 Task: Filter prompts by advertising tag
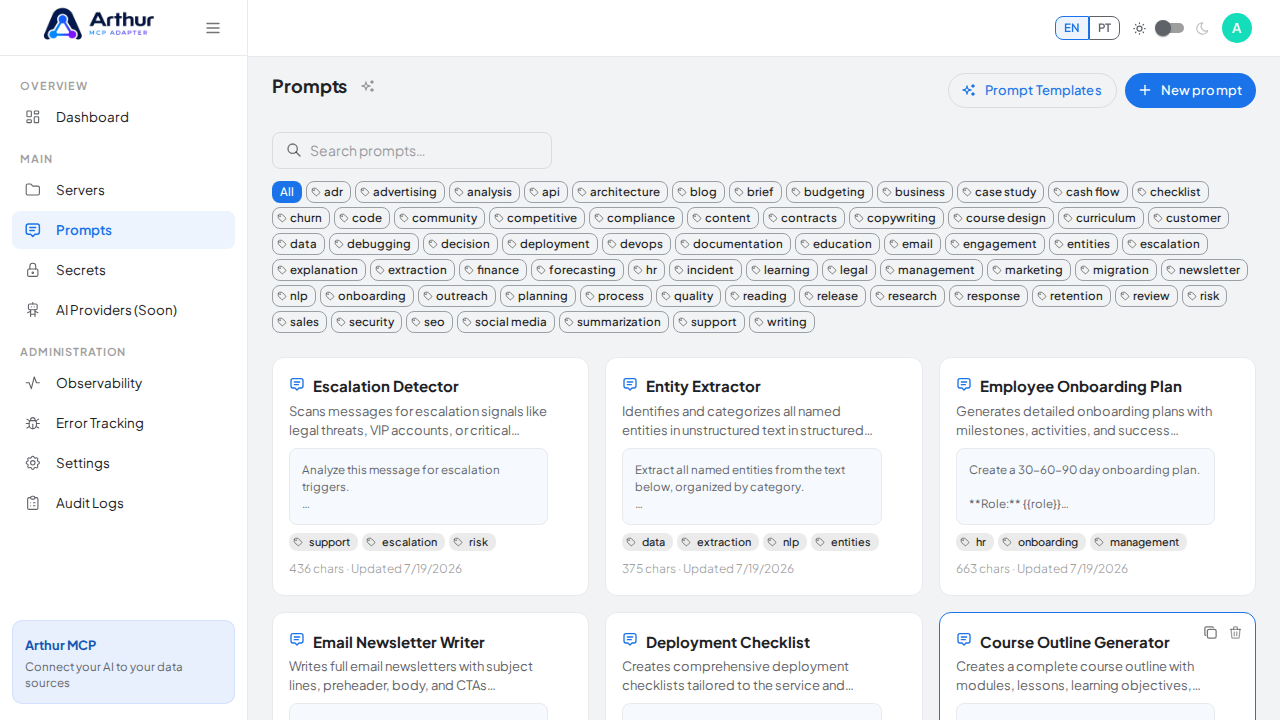[x=400, y=192]
